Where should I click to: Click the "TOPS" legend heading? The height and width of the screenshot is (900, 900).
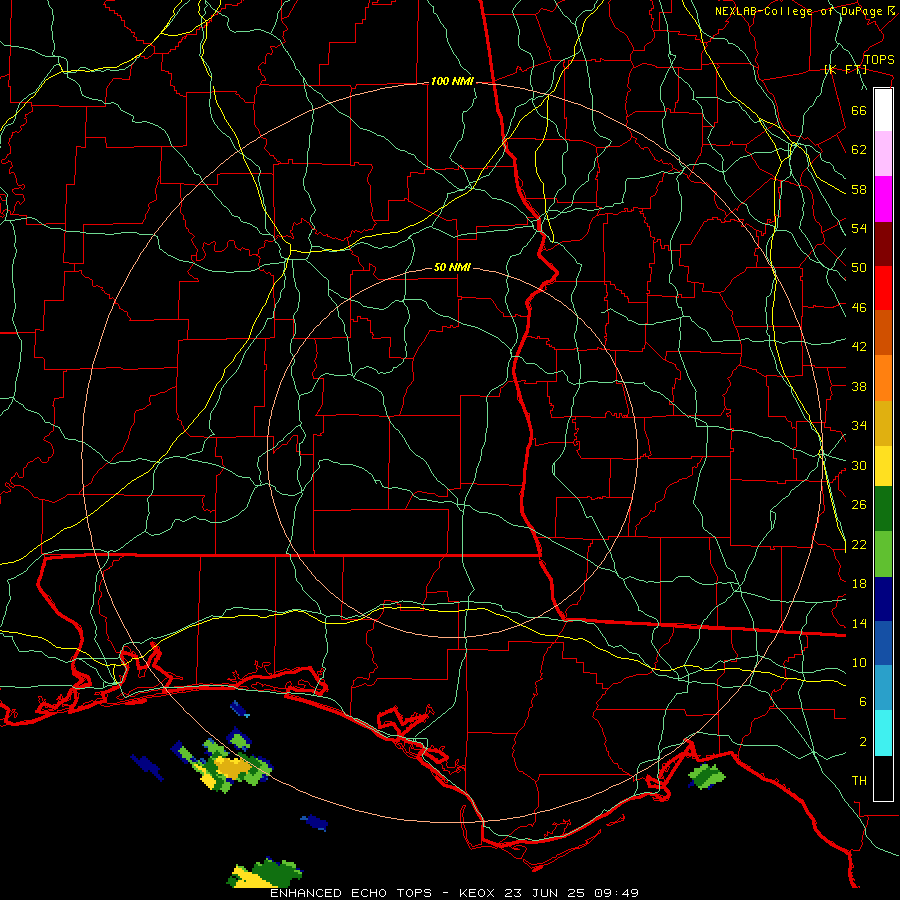point(879,59)
